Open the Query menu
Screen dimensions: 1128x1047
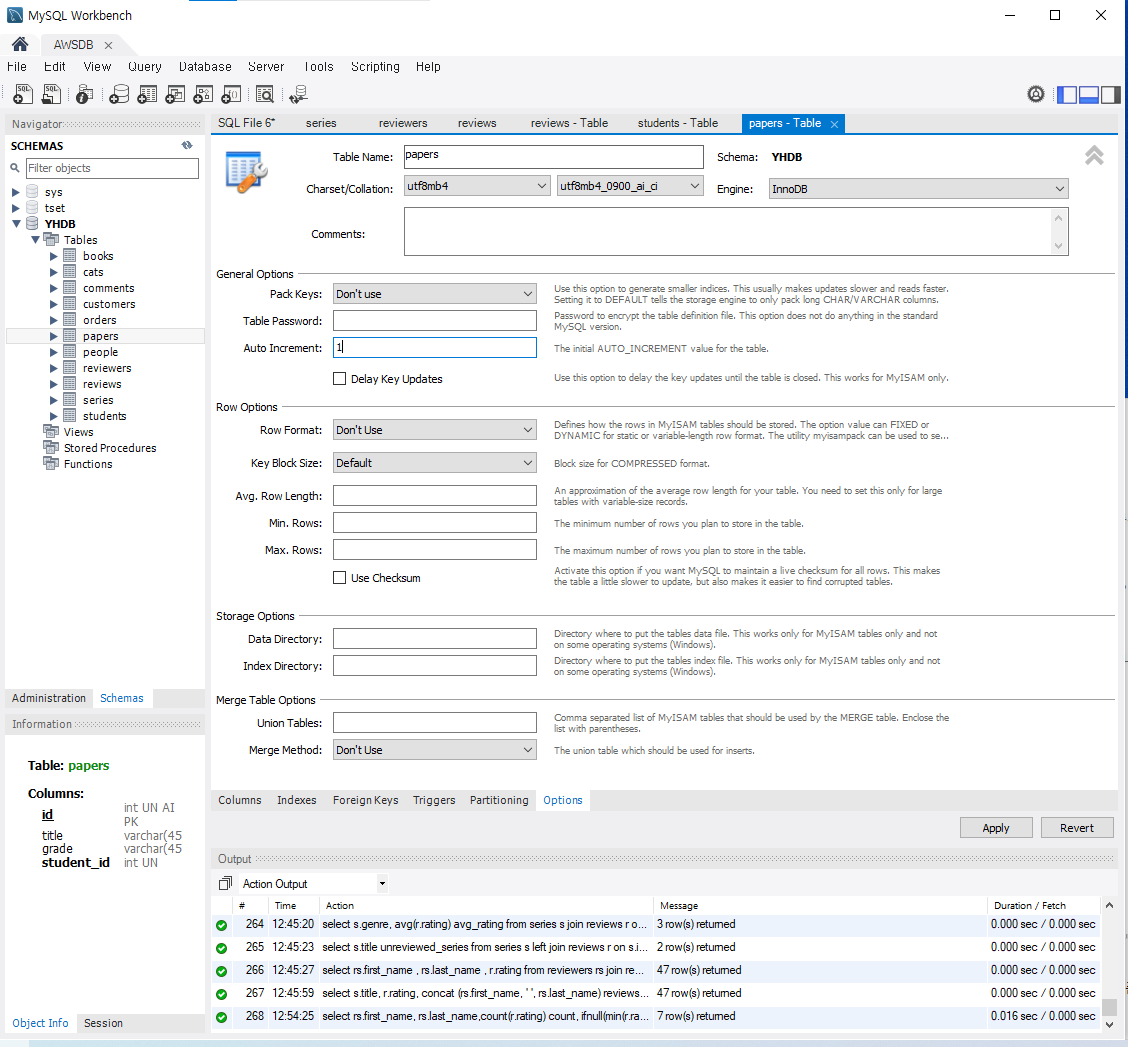(145, 66)
